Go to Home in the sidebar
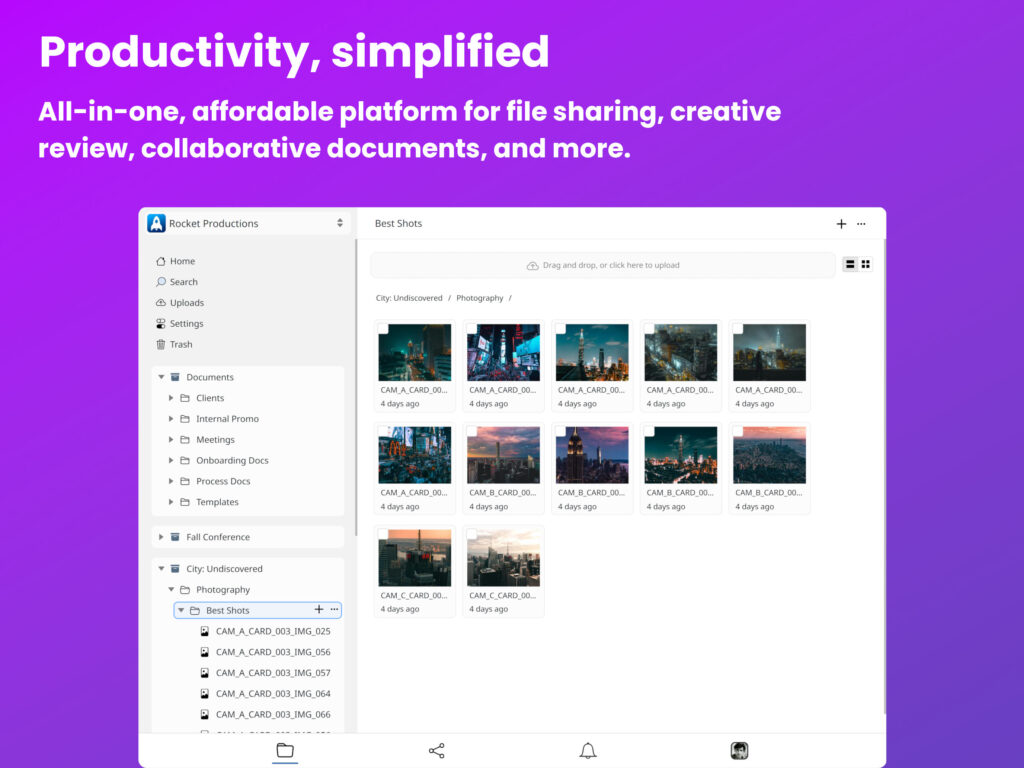This screenshot has width=1024, height=768. pos(182,261)
